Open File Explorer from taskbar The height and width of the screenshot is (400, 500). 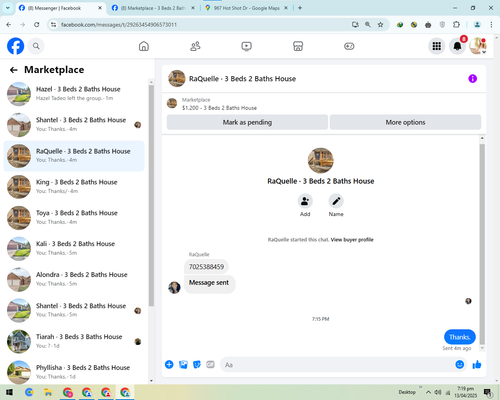coord(48,392)
